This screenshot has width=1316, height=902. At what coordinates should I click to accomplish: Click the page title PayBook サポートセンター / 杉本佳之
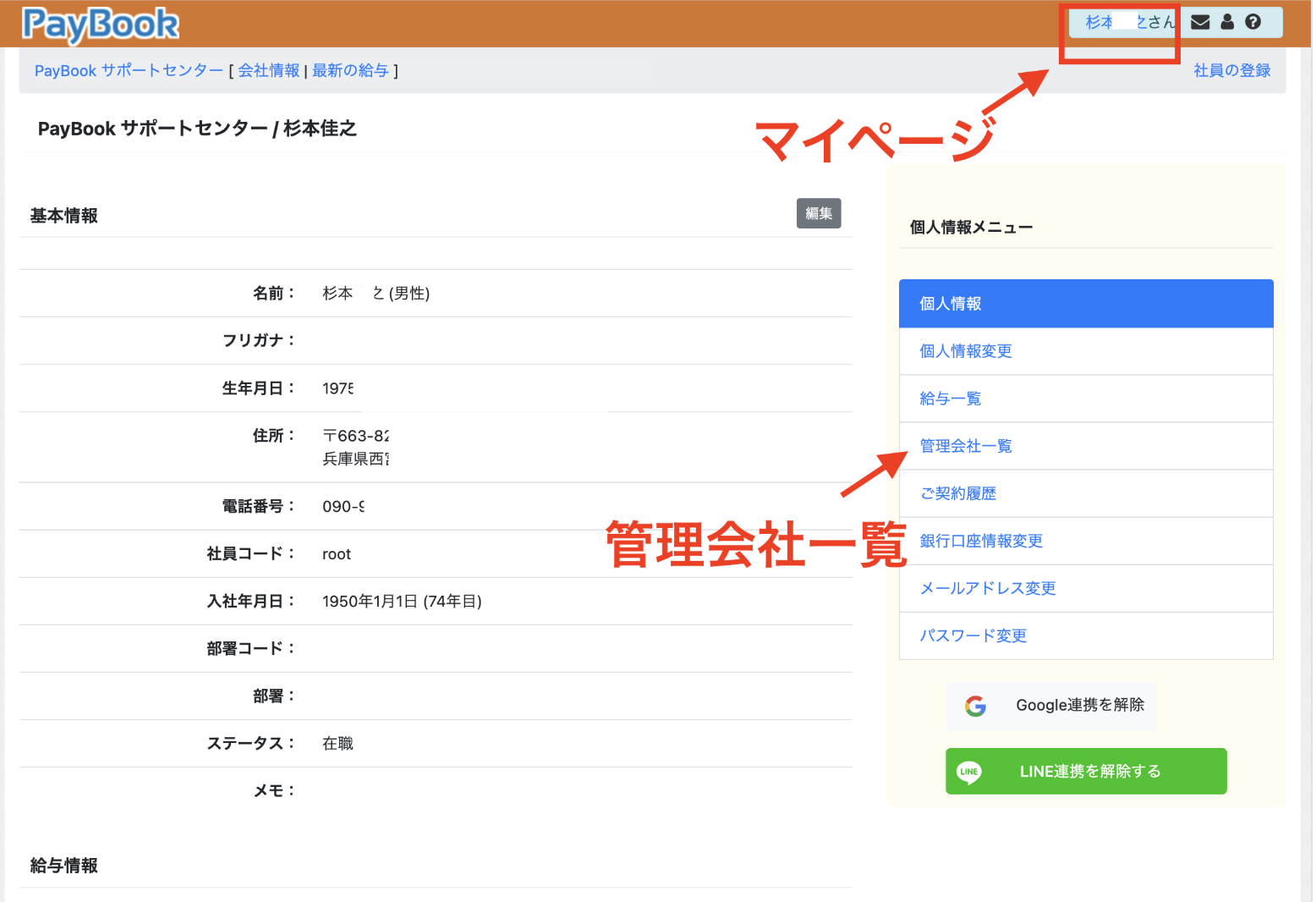197,129
